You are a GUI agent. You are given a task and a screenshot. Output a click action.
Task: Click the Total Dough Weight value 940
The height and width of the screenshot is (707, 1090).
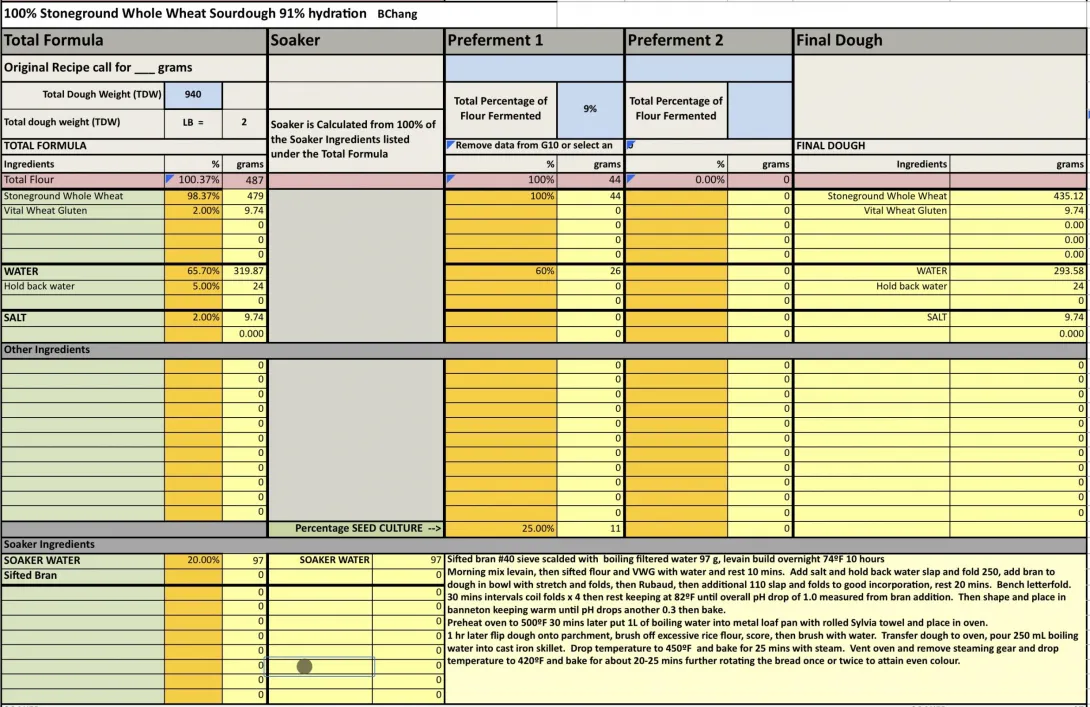193,94
